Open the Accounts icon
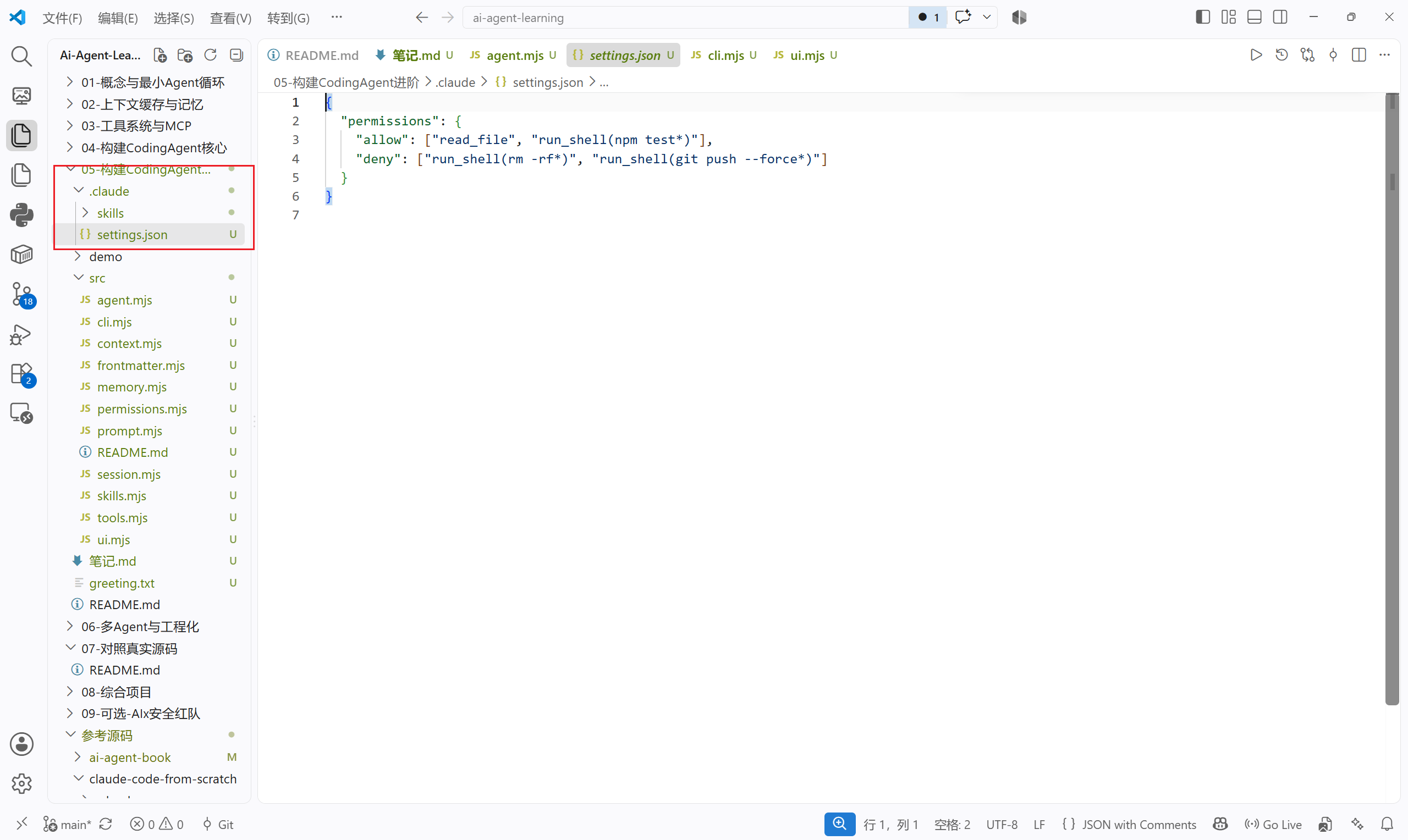The height and width of the screenshot is (840, 1408). (x=21, y=744)
